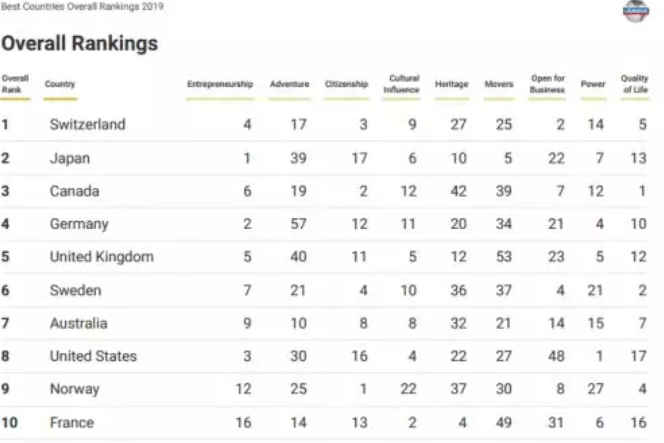Screen dimensions: 664x443
Task: Click the US News logo icon
Action: [x=636, y=11]
